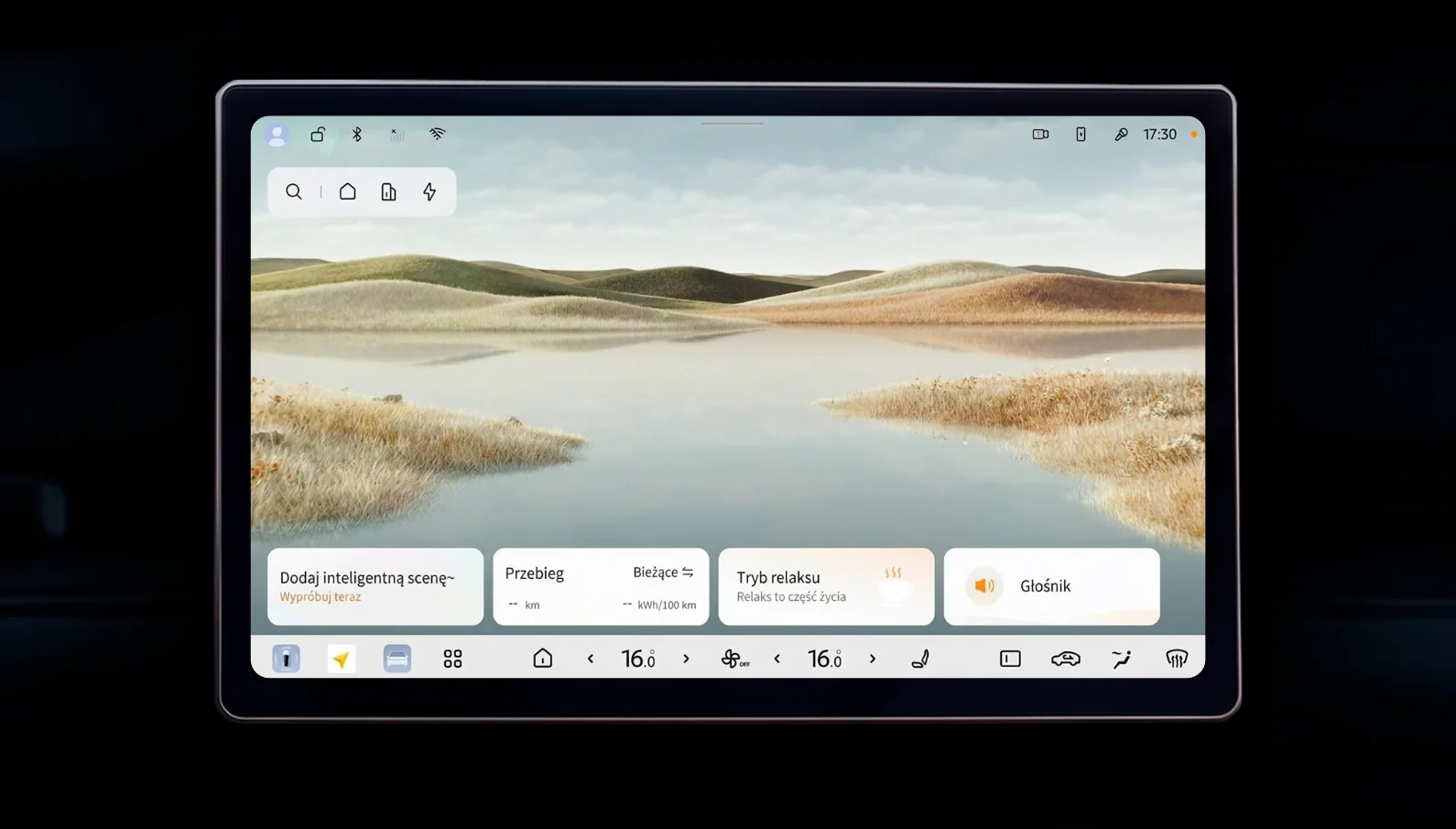
Task: Decrease the driver temperature
Action: click(x=591, y=659)
